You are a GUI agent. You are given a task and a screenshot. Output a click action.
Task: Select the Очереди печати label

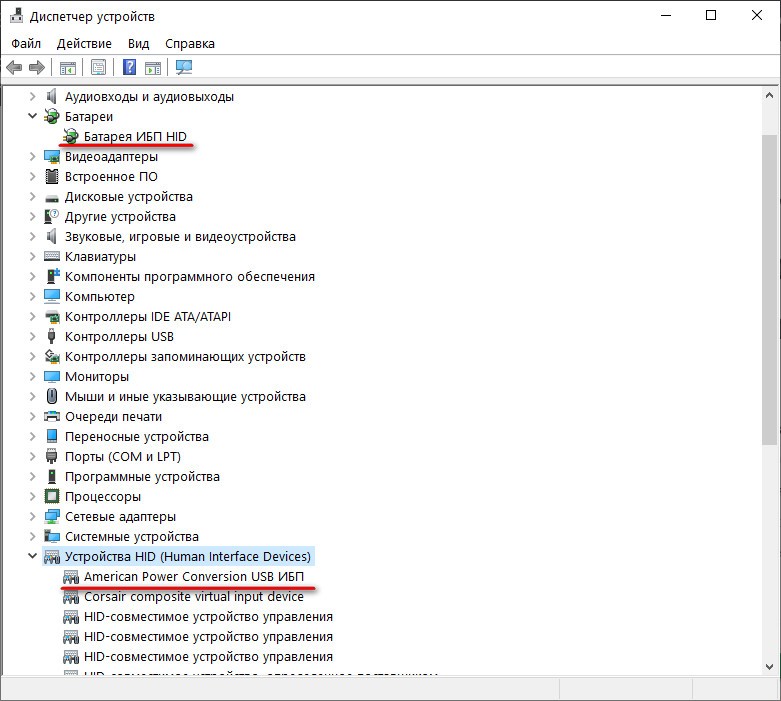click(x=113, y=416)
